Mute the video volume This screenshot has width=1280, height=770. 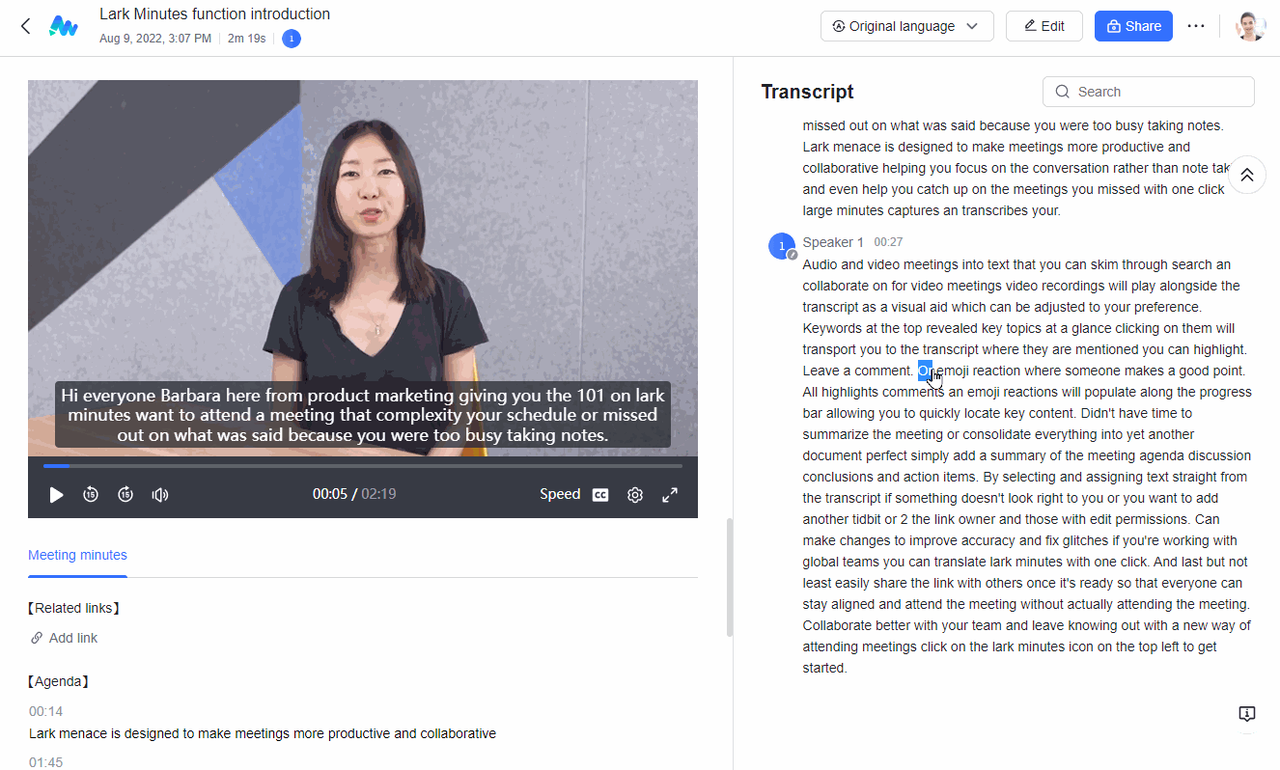tap(160, 494)
